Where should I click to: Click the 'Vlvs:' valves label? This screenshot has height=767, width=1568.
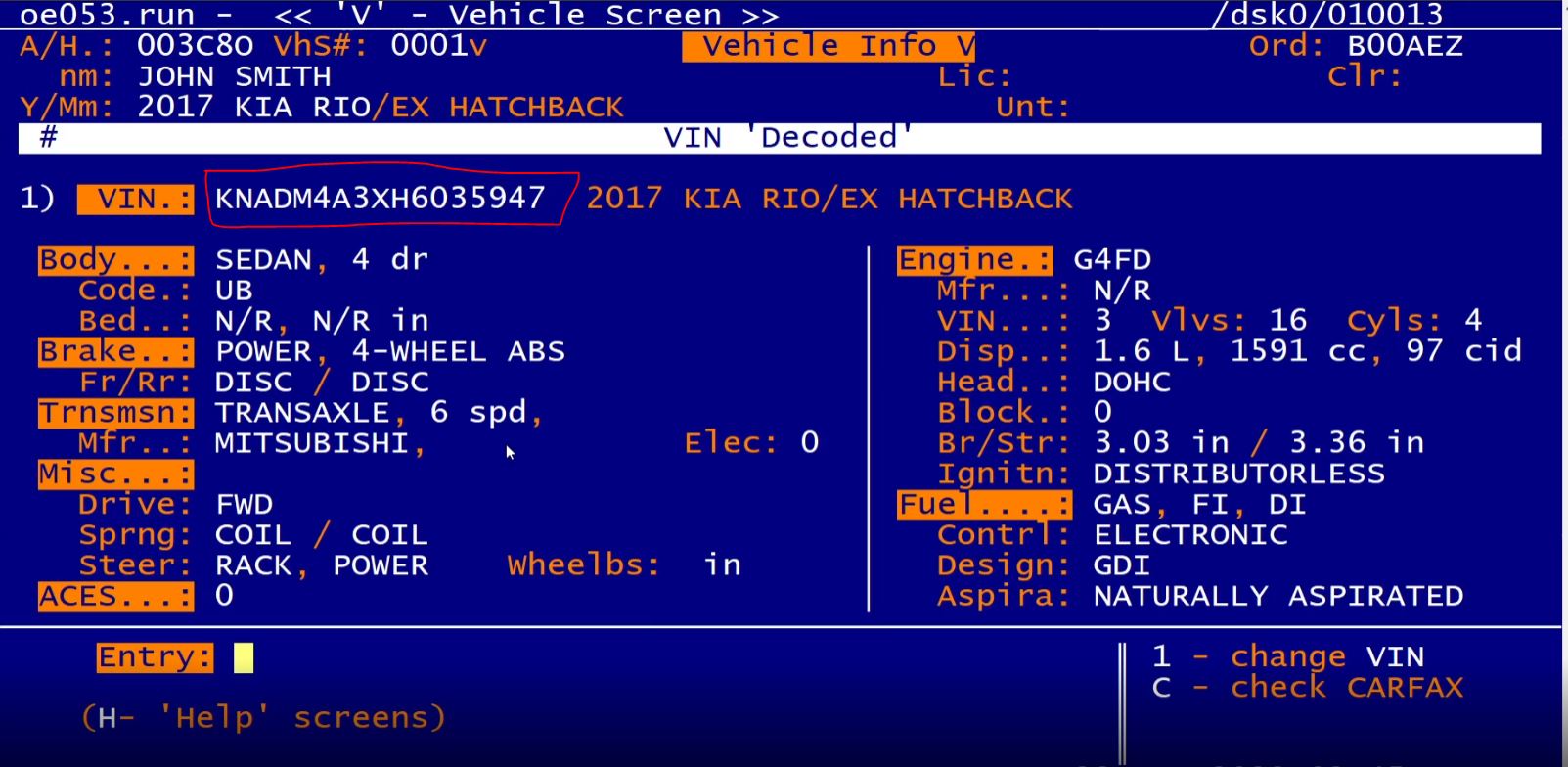point(1199,321)
